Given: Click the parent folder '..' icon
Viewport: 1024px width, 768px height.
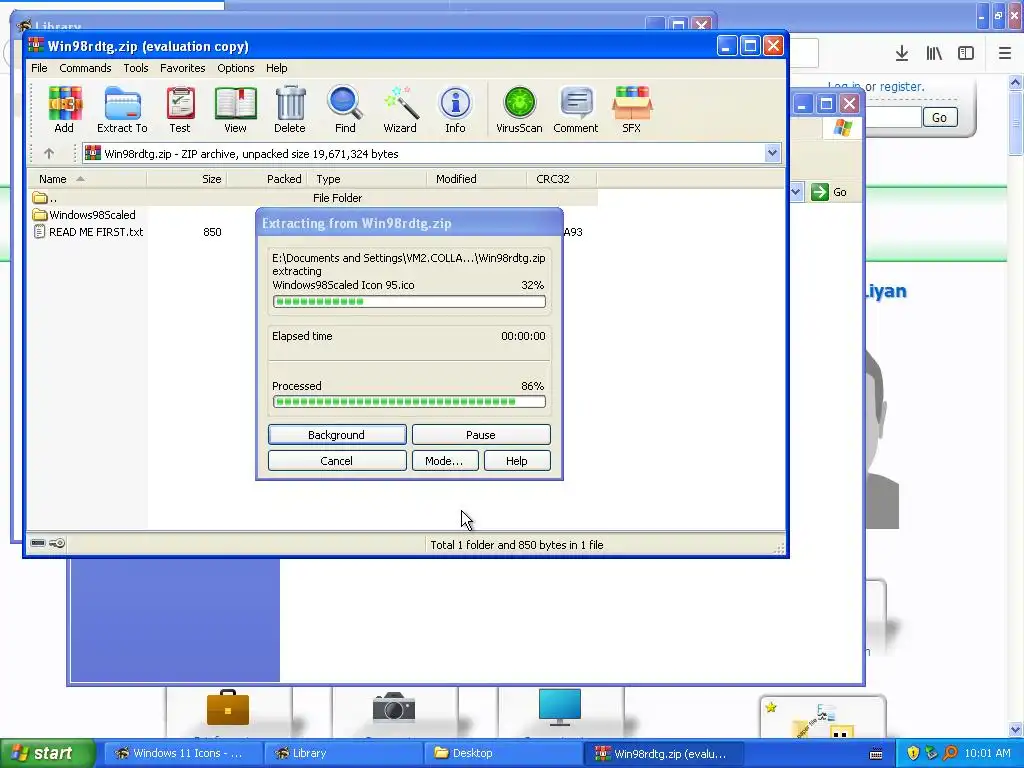Looking at the screenshot, I should (40, 197).
